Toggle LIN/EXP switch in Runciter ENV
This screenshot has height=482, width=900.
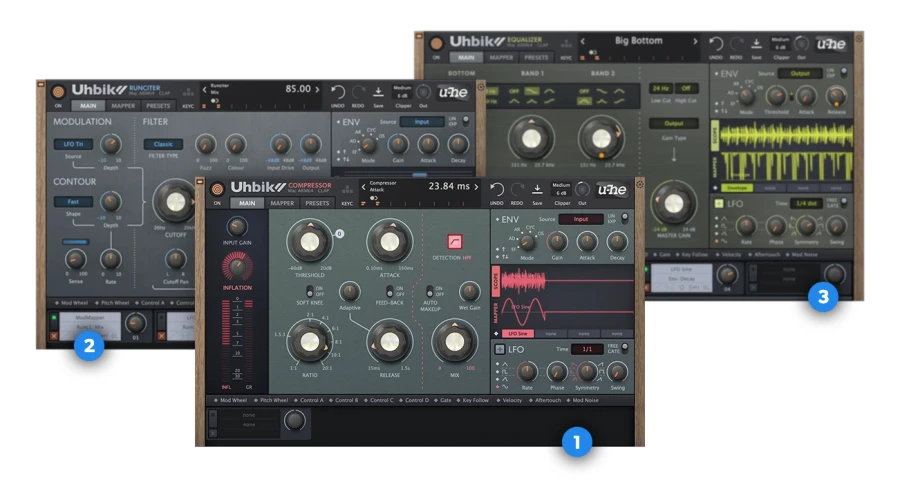[465, 121]
